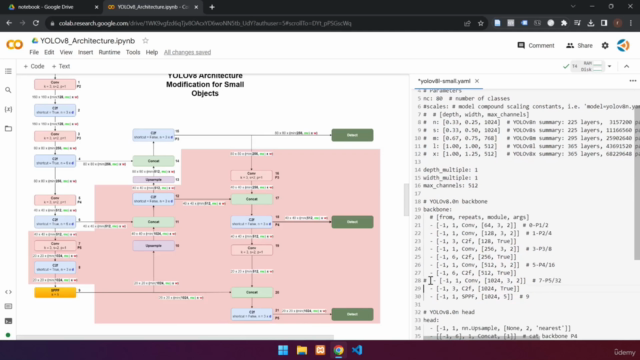Open the Files folder icon in sidebar
Image resolution: width=640 pixels, height=360 pixels.
tap(8, 129)
